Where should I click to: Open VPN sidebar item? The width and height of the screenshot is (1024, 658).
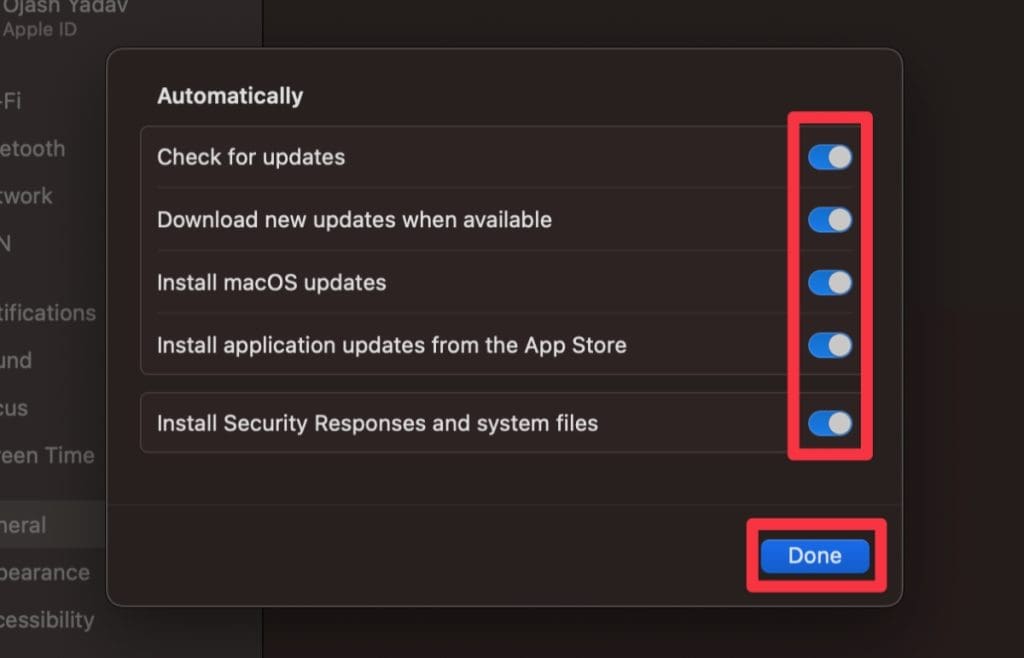pyautogui.click(x=6, y=243)
